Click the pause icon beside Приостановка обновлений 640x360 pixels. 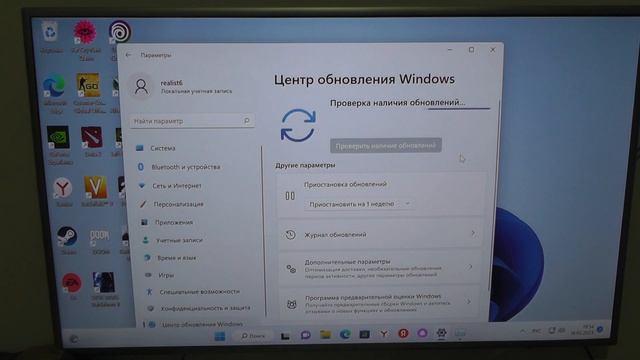pyautogui.click(x=290, y=196)
